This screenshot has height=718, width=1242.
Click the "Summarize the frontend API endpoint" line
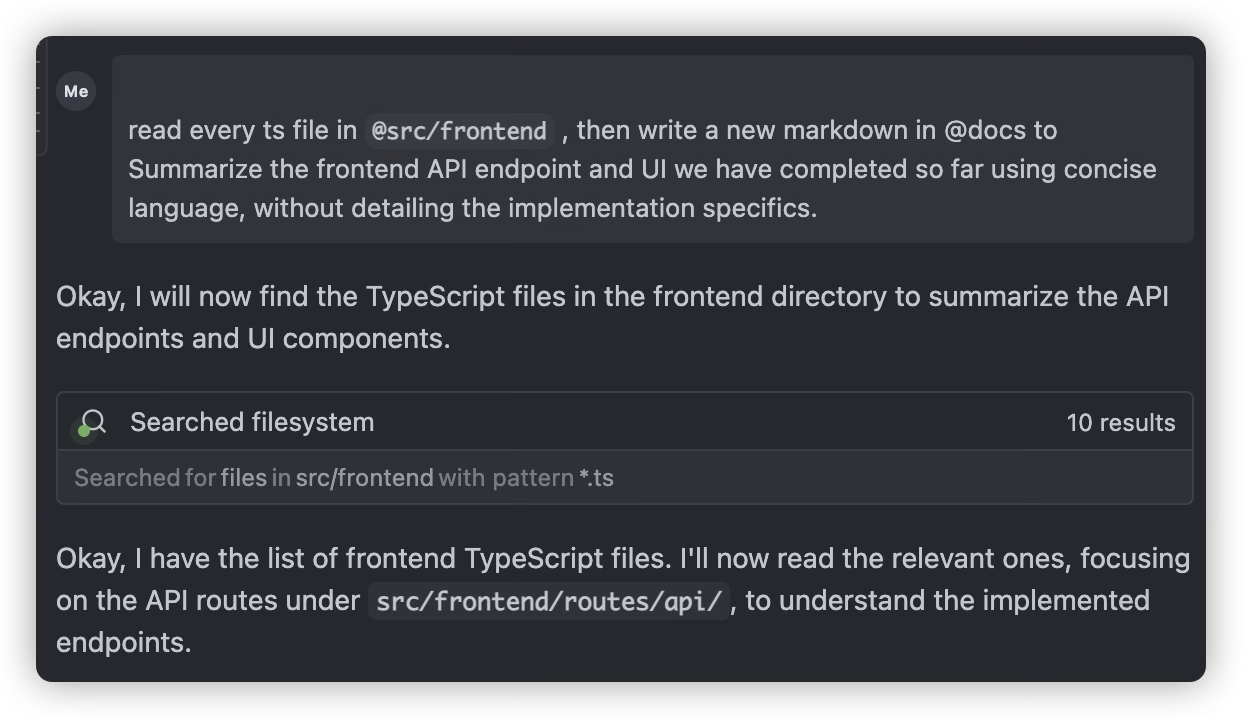(642, 169)
